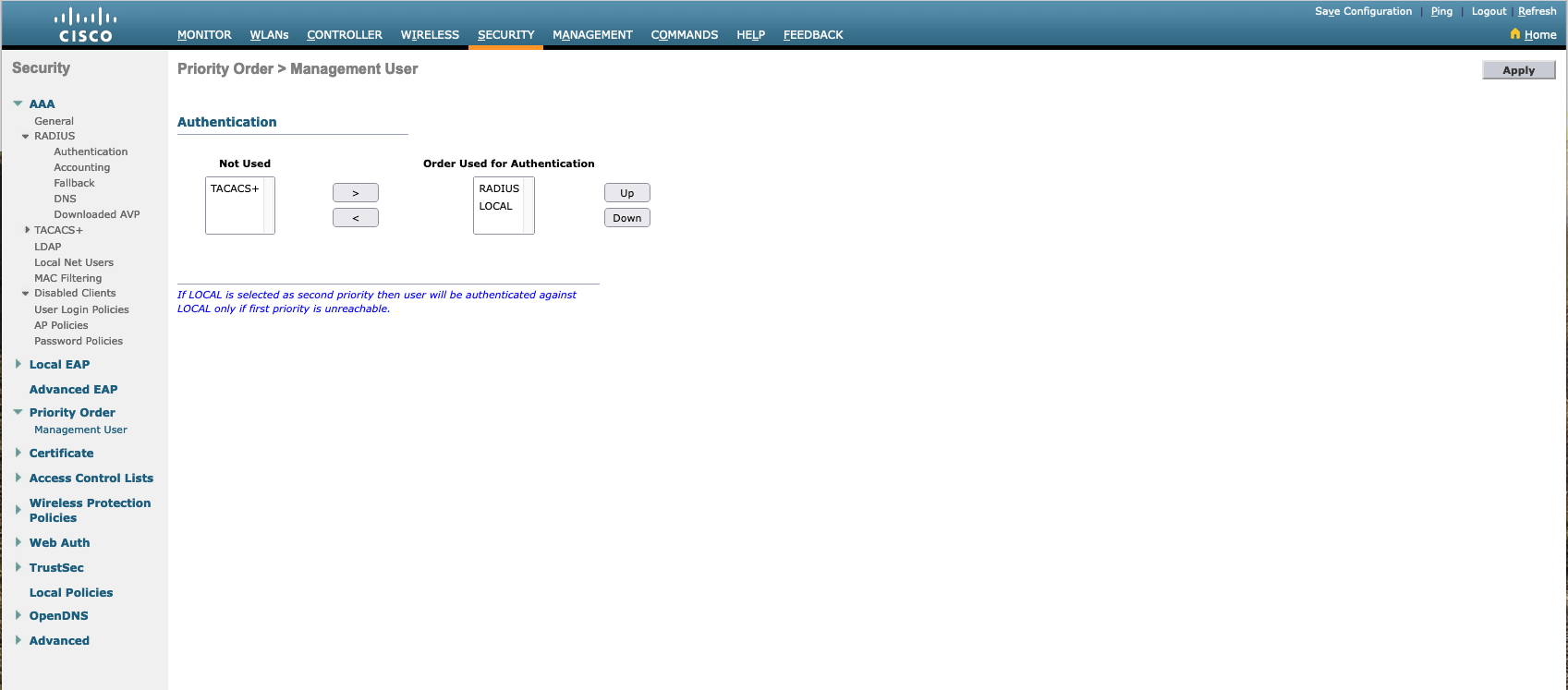Select RADIUS in authentication order list

[499, 188]
